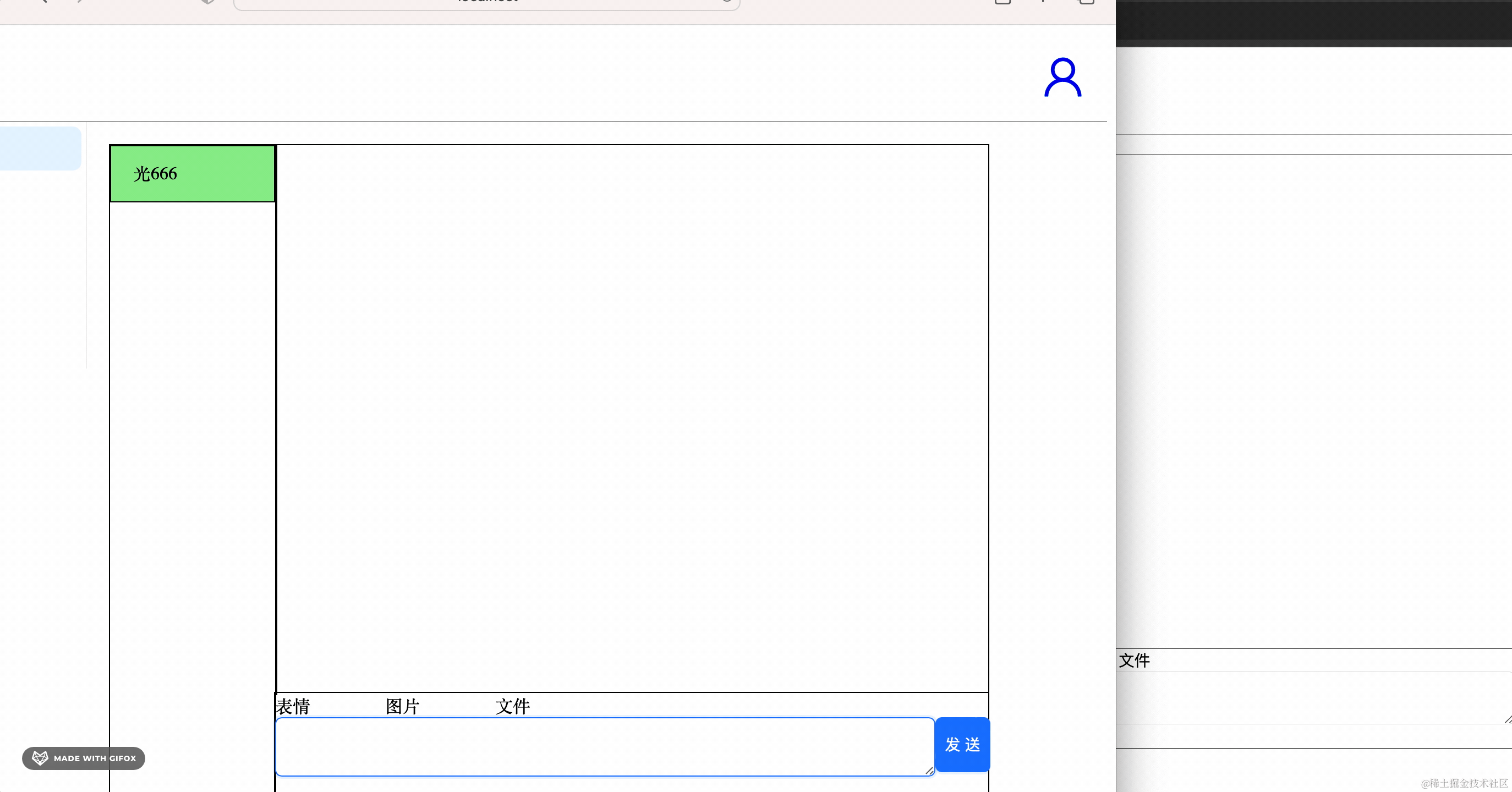Click the message box resize handle

tap(929, 771)
